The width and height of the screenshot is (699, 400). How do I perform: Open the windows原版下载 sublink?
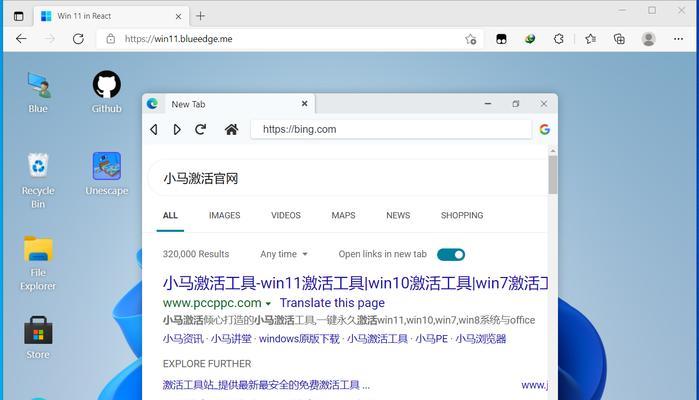pyautogui.click(x=299, y=339)
